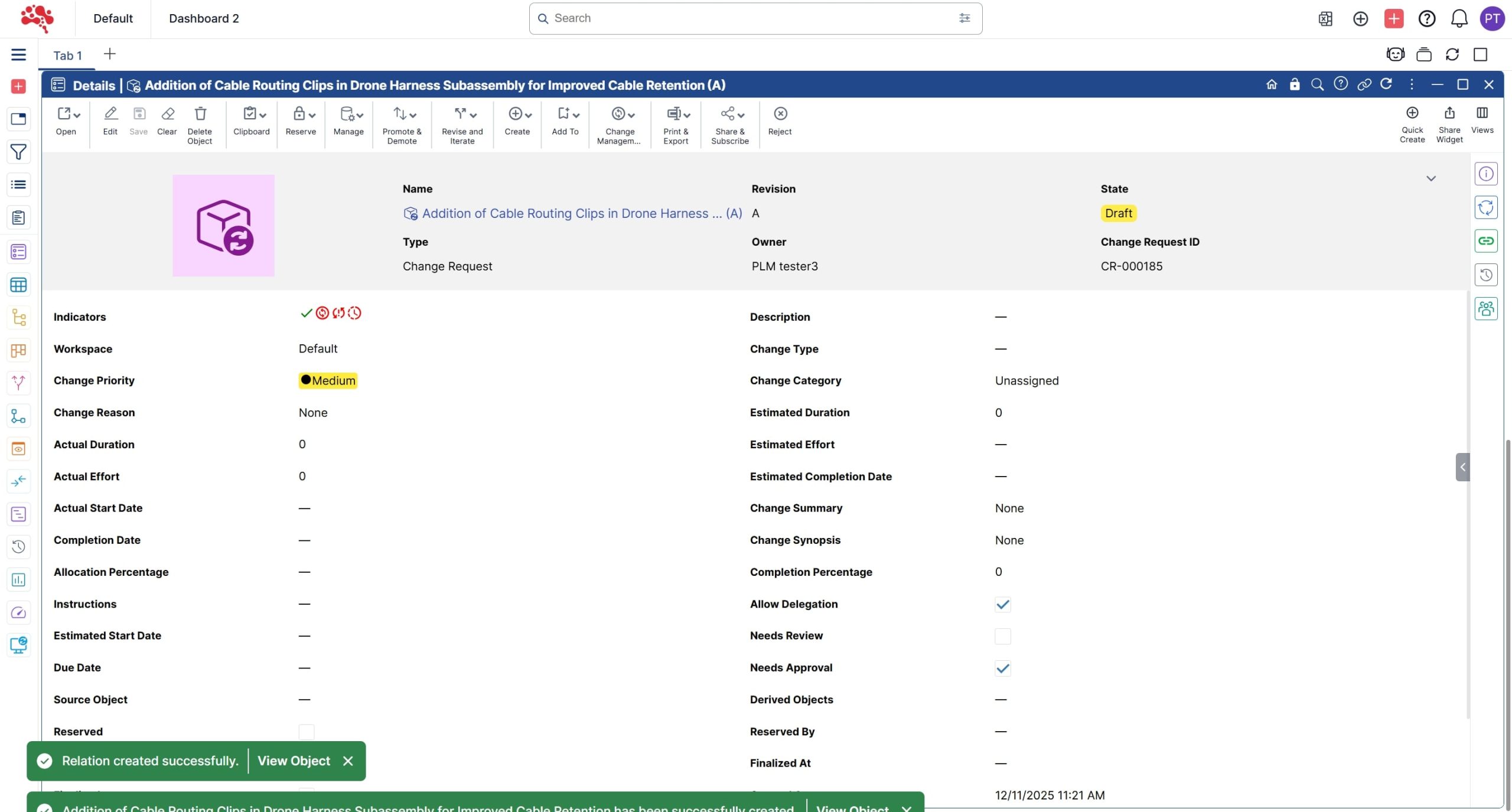Open the filter icon in left sidebar
Image resolution: width=1512 pixels, height=812 pixels.
[x=18, y=152]
